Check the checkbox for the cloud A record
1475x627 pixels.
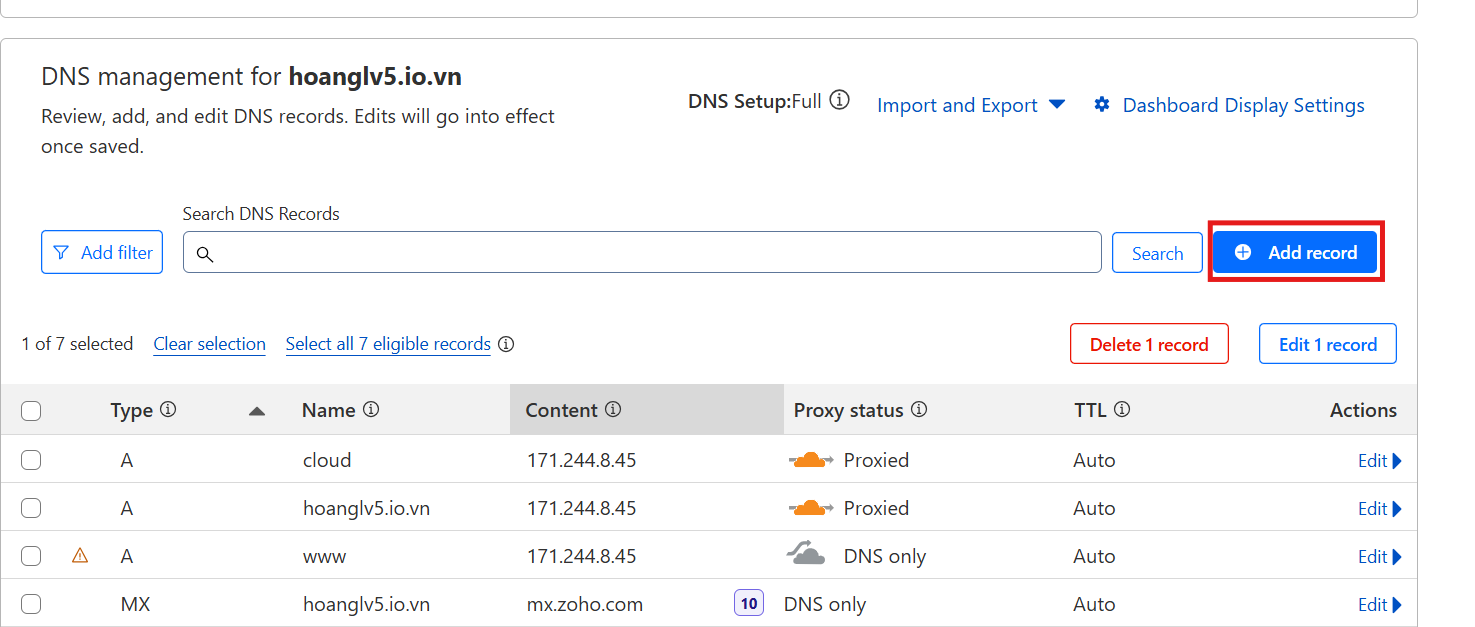(31, 460)
